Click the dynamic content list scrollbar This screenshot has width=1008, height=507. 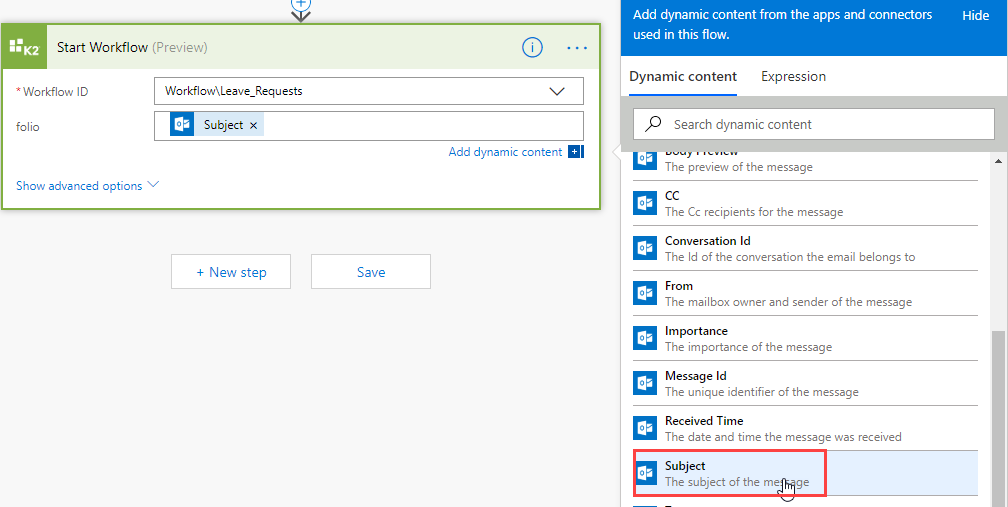click(x=999, y=400)
